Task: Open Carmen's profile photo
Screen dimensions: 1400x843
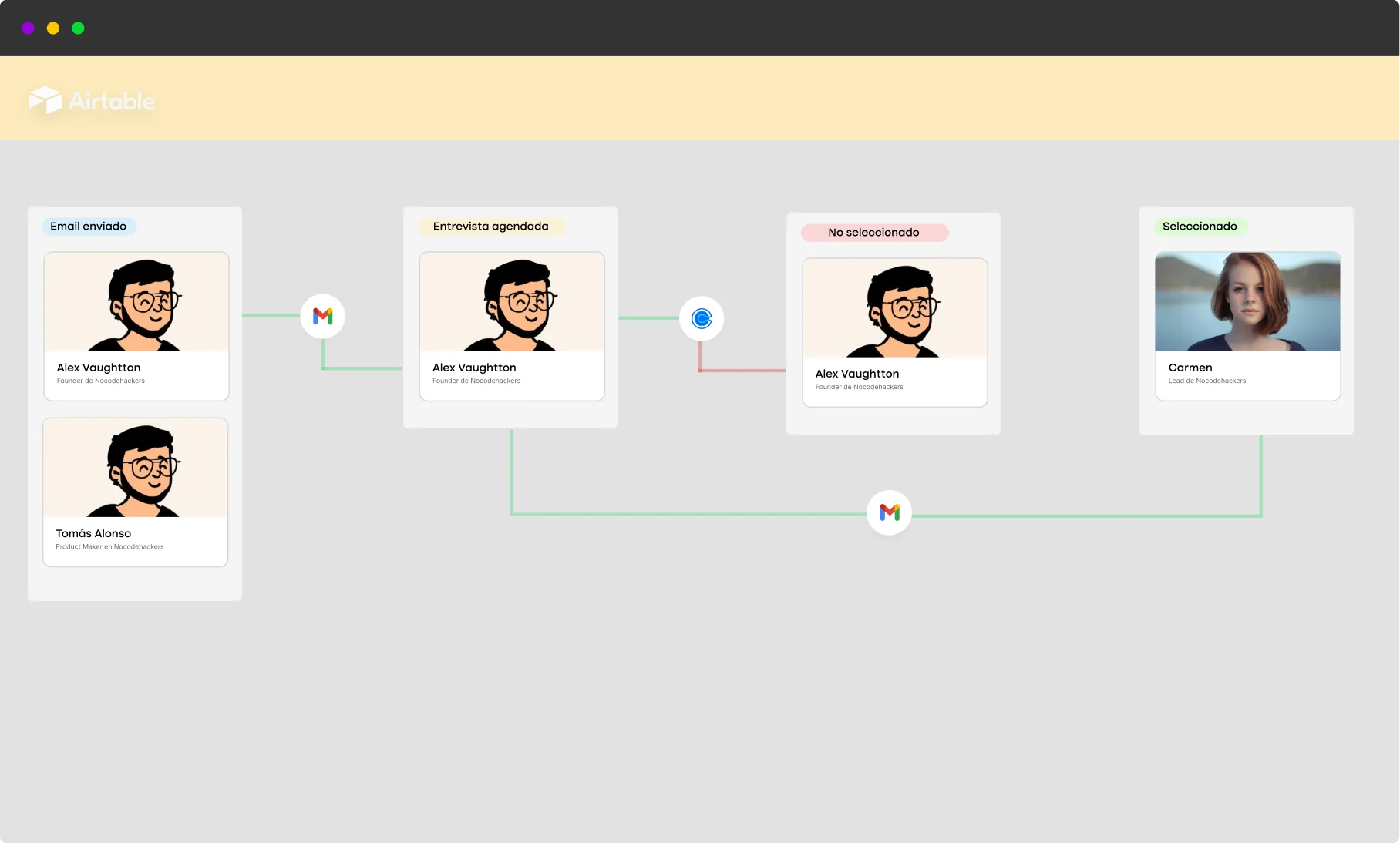Action: coord(1247,302)
